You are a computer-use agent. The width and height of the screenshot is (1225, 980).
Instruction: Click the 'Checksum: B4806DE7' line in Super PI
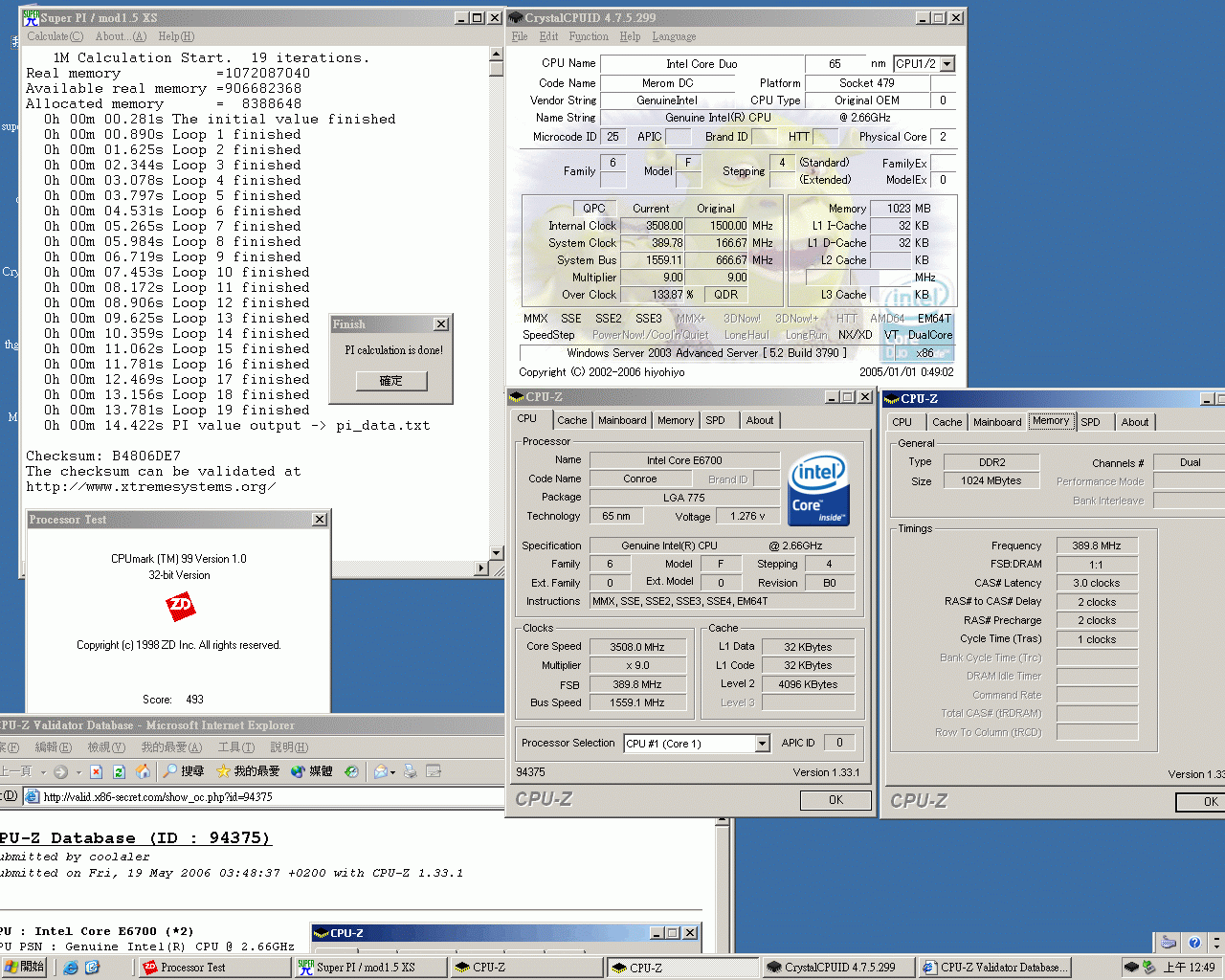coord(103,456)
